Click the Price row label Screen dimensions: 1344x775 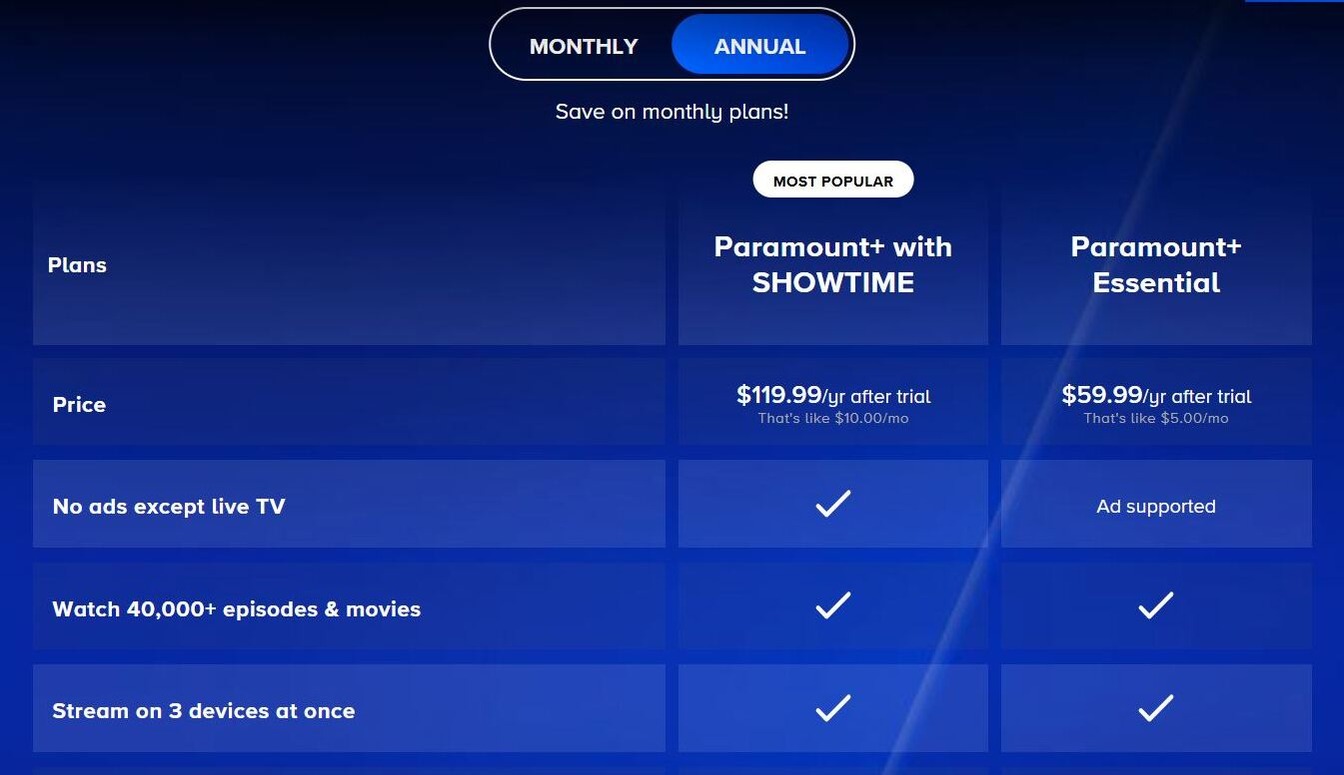pos(79,405)
